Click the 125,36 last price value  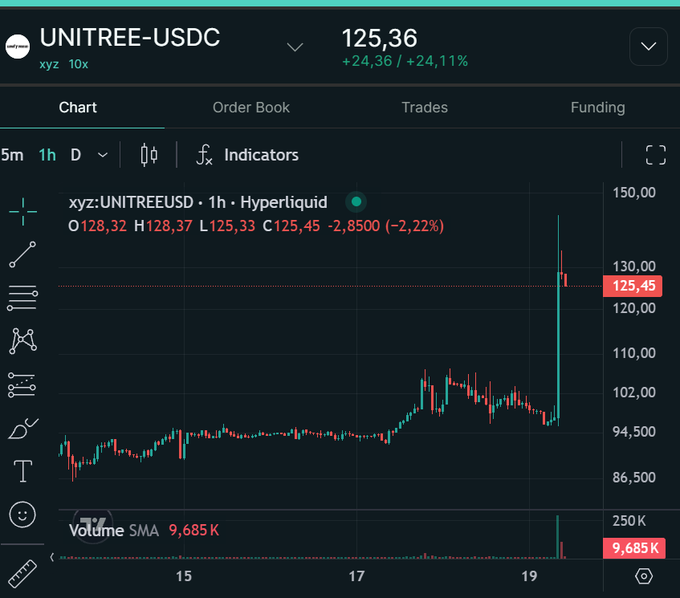tap(379, 38)
